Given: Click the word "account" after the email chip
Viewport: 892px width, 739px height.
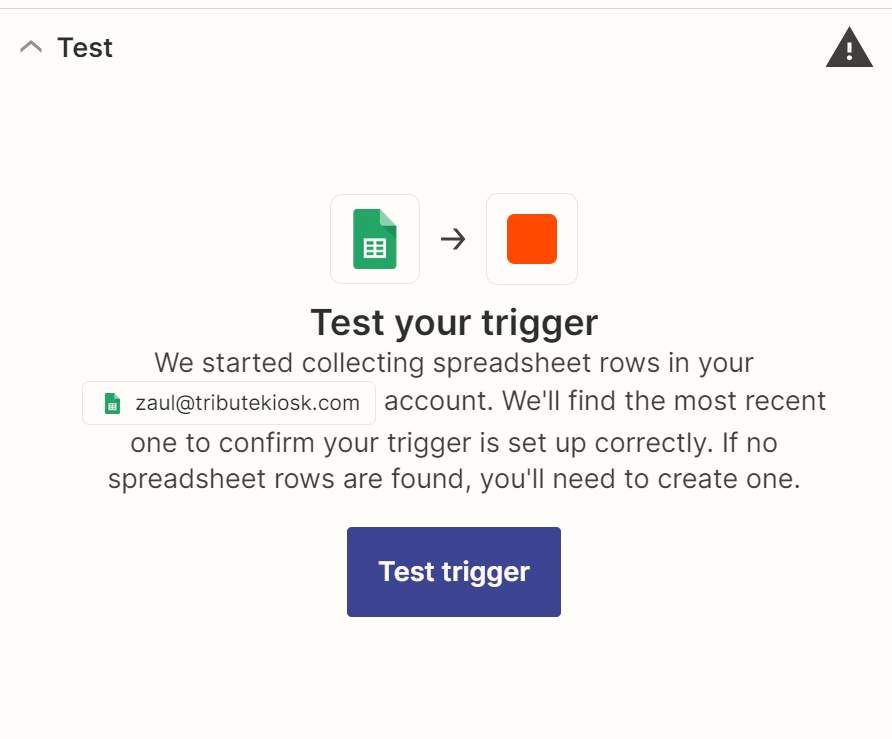Looking at the screenshot, I should tap(437, 402).
